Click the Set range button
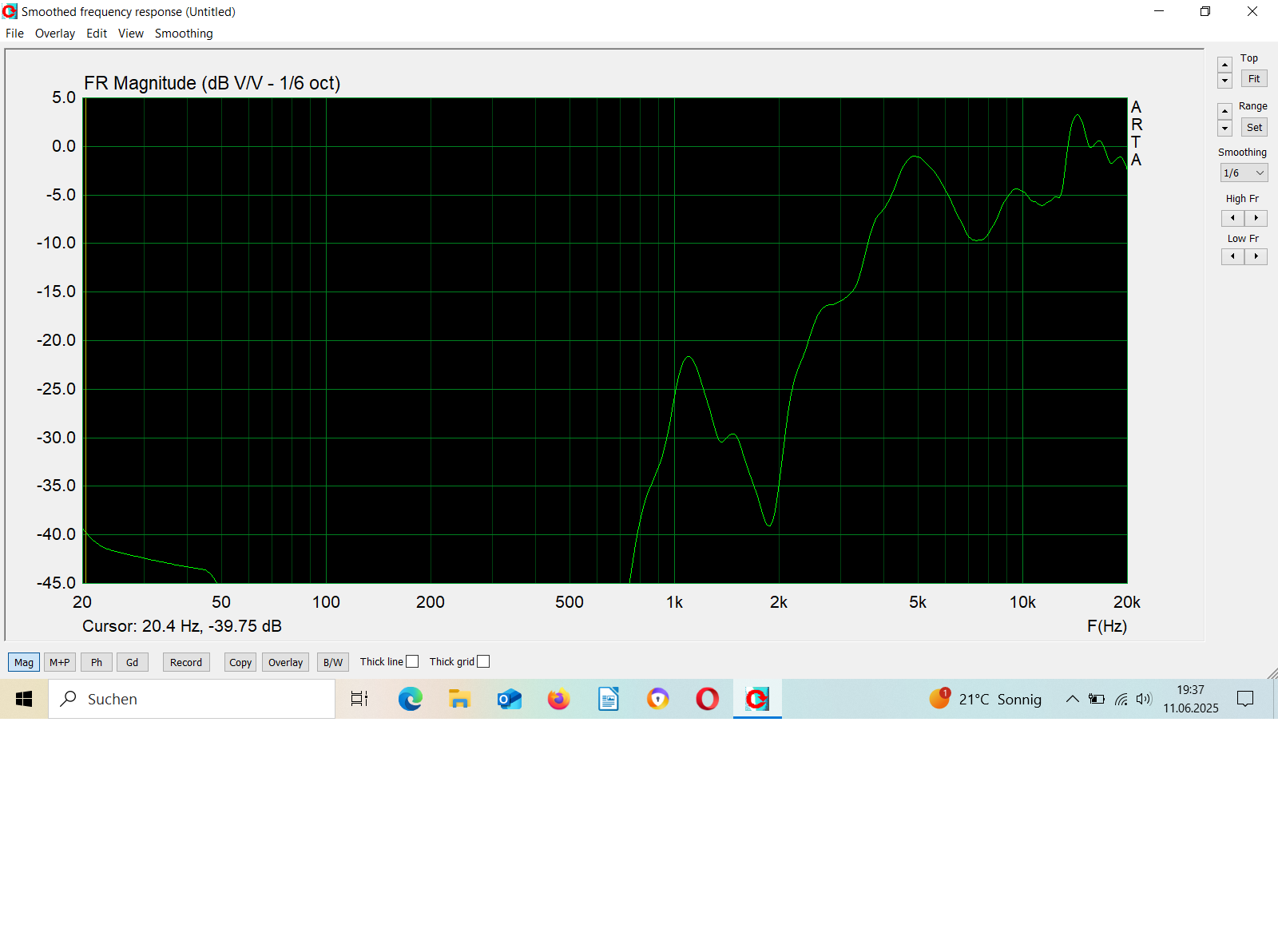Viewport: 1278px width, 952px height. tap(1254, 127)
